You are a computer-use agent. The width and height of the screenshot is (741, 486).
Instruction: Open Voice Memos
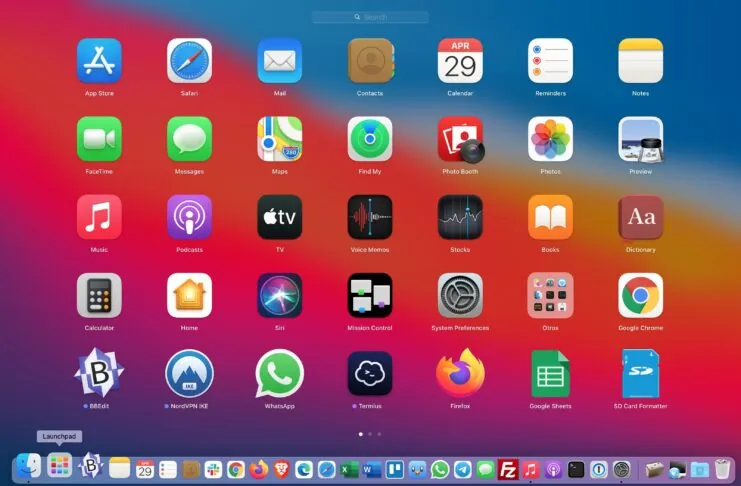pyautogui.click(x=370, y=217)
